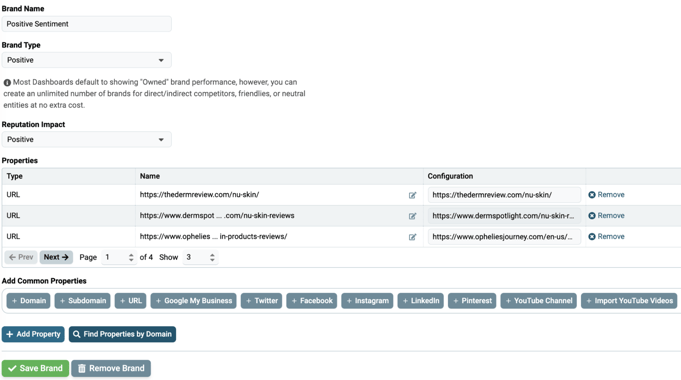Edit name of opheliesjourney URL property
This screenshot has width=681, height=380.
412,237
